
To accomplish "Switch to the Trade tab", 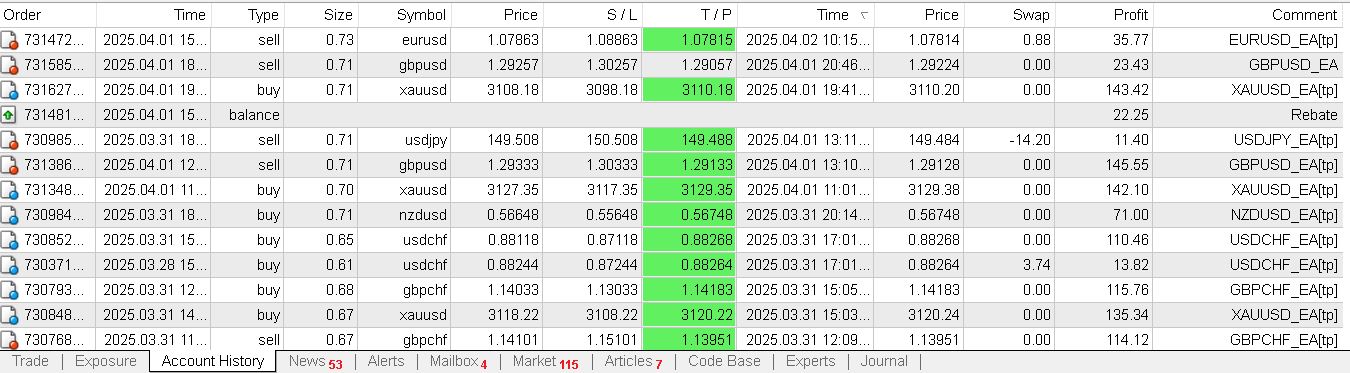I will click(30, 361).
